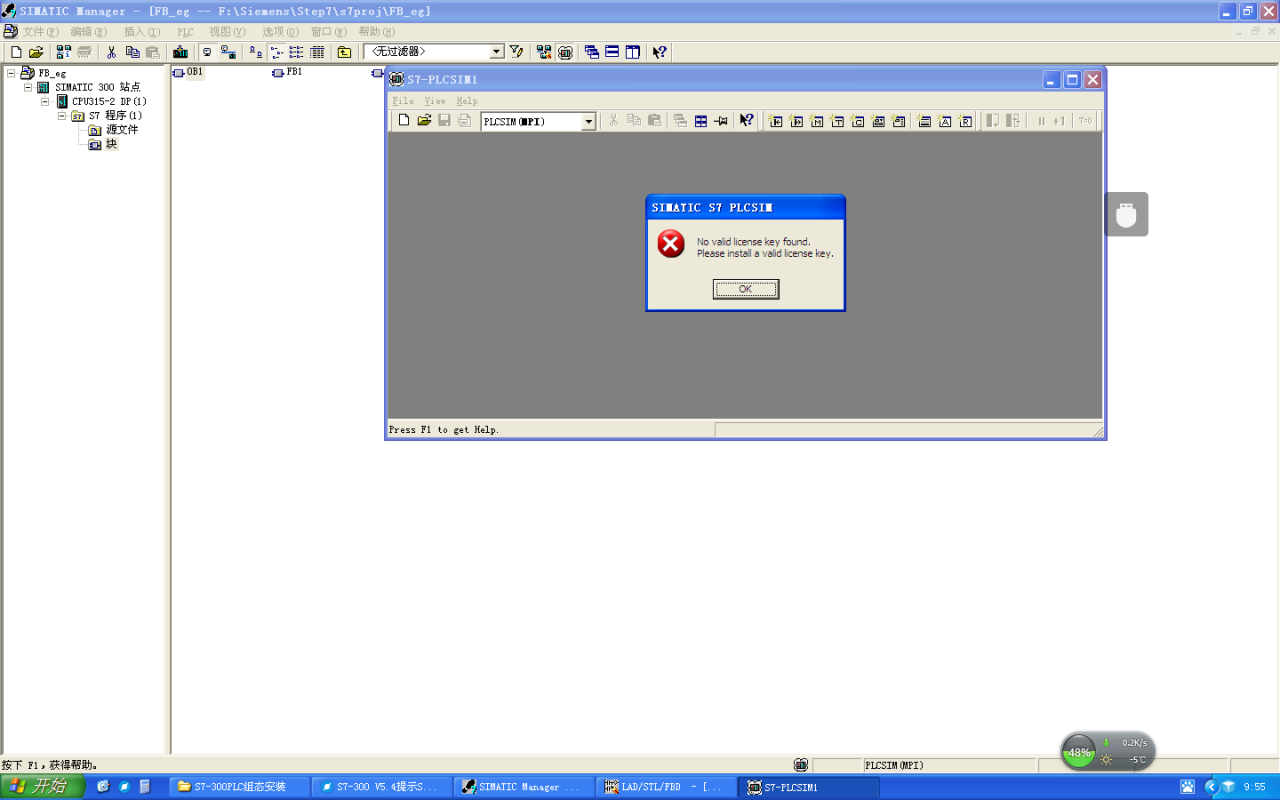Open the PLCSIM(MPI) connection dropdown
The width and height of the screenshot is (1280, 800).
coord(588,122)
